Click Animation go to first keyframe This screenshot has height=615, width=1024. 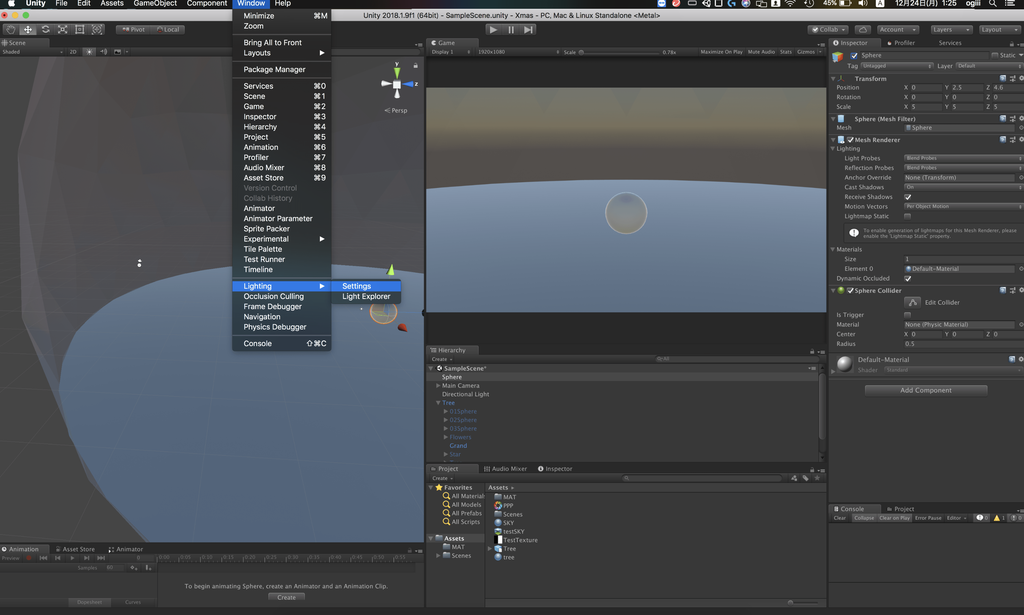tap(43, 558)
